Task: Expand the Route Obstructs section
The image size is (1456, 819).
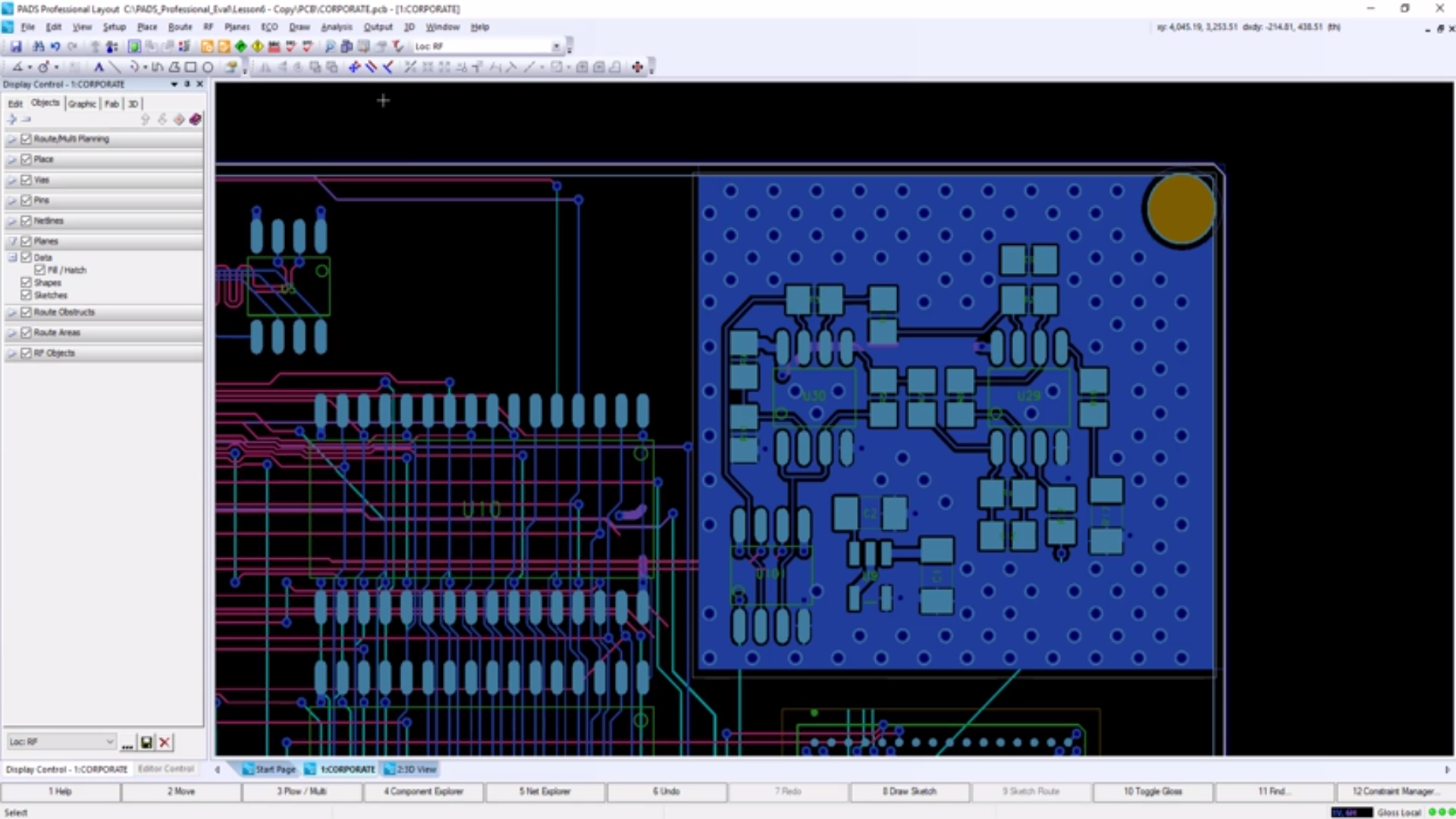Action: coord(12,312)
